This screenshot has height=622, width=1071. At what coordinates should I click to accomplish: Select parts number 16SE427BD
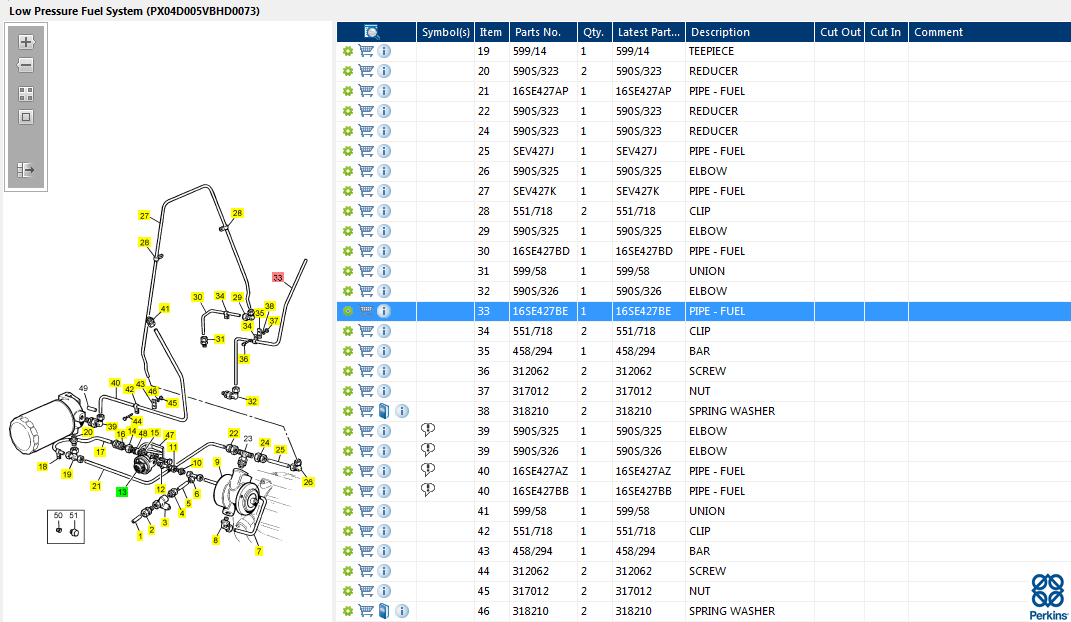pos(541,251)
